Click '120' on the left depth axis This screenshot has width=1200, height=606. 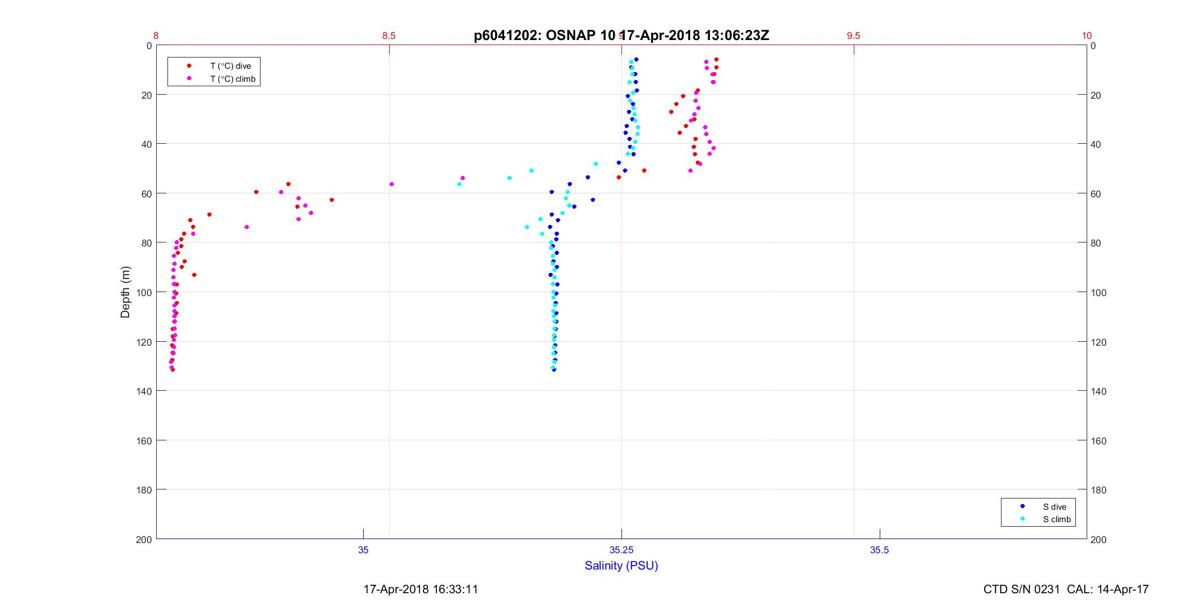[x=144, y=342]
